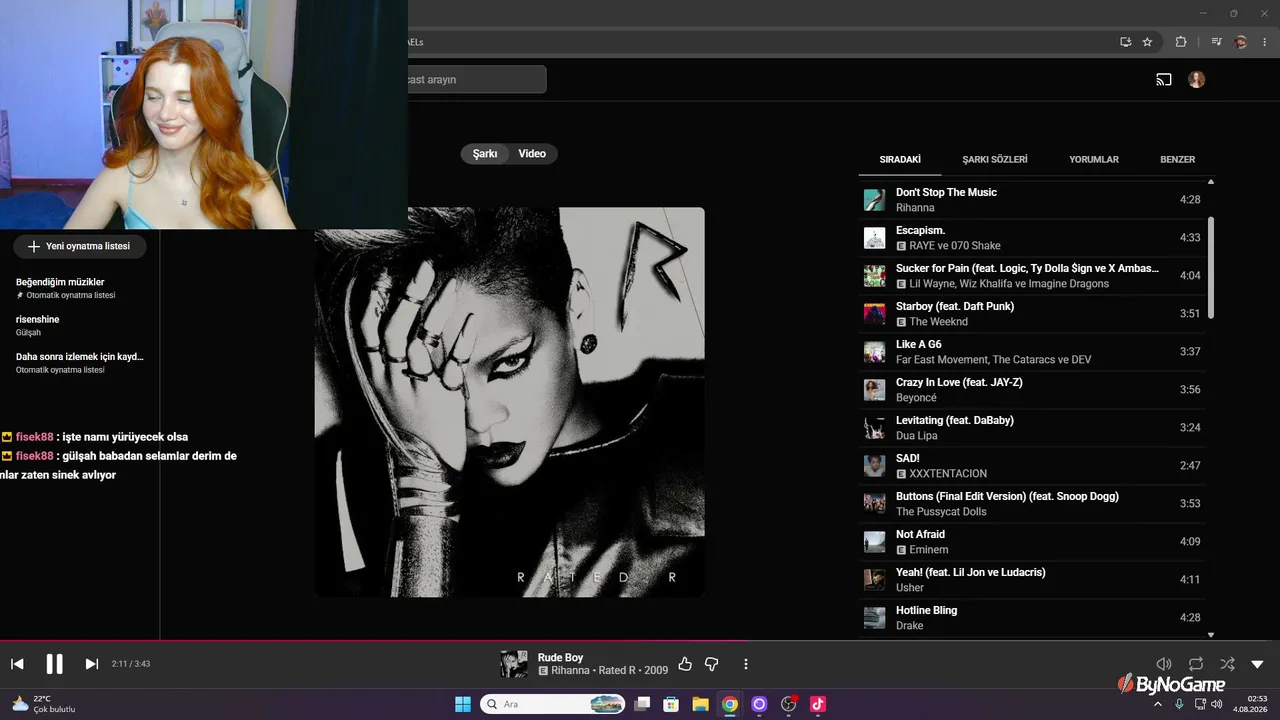Viewport: 1280px width, 720px height.
Task: Toggle shuffle in player bar
Action: click(x=1227, y=664)
